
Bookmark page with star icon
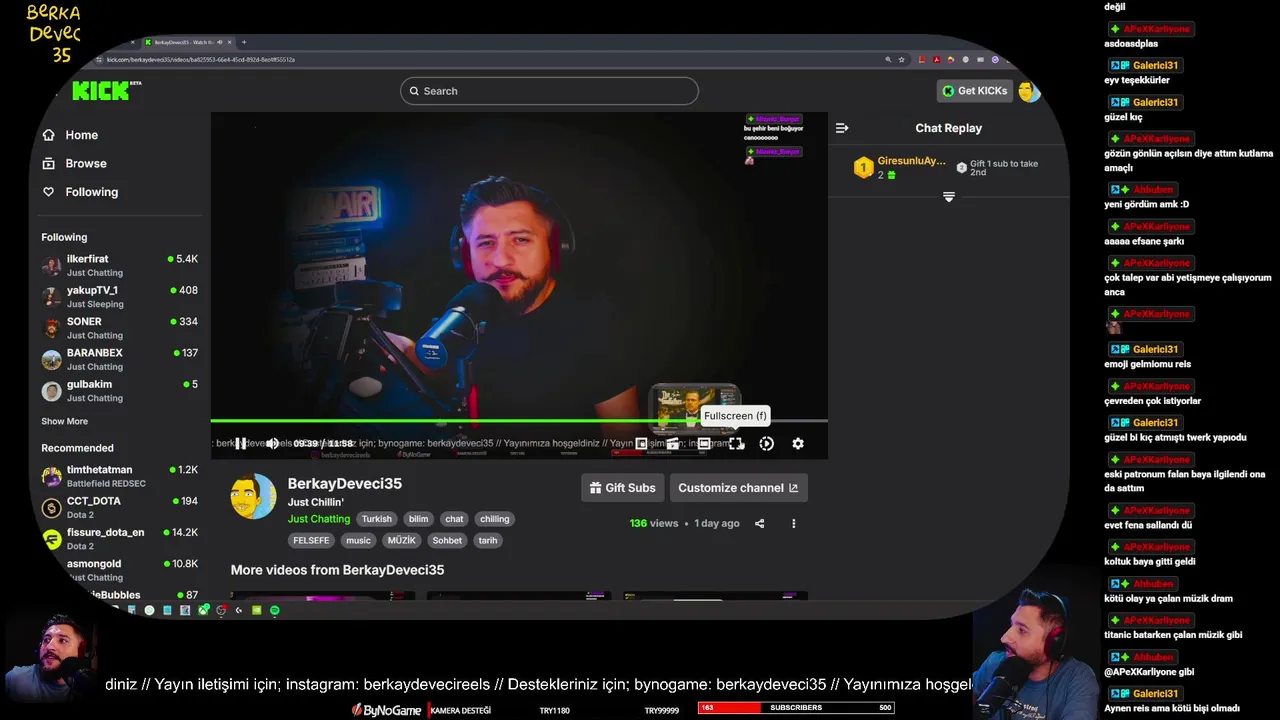pyautogui.click(x=901, y=59)
